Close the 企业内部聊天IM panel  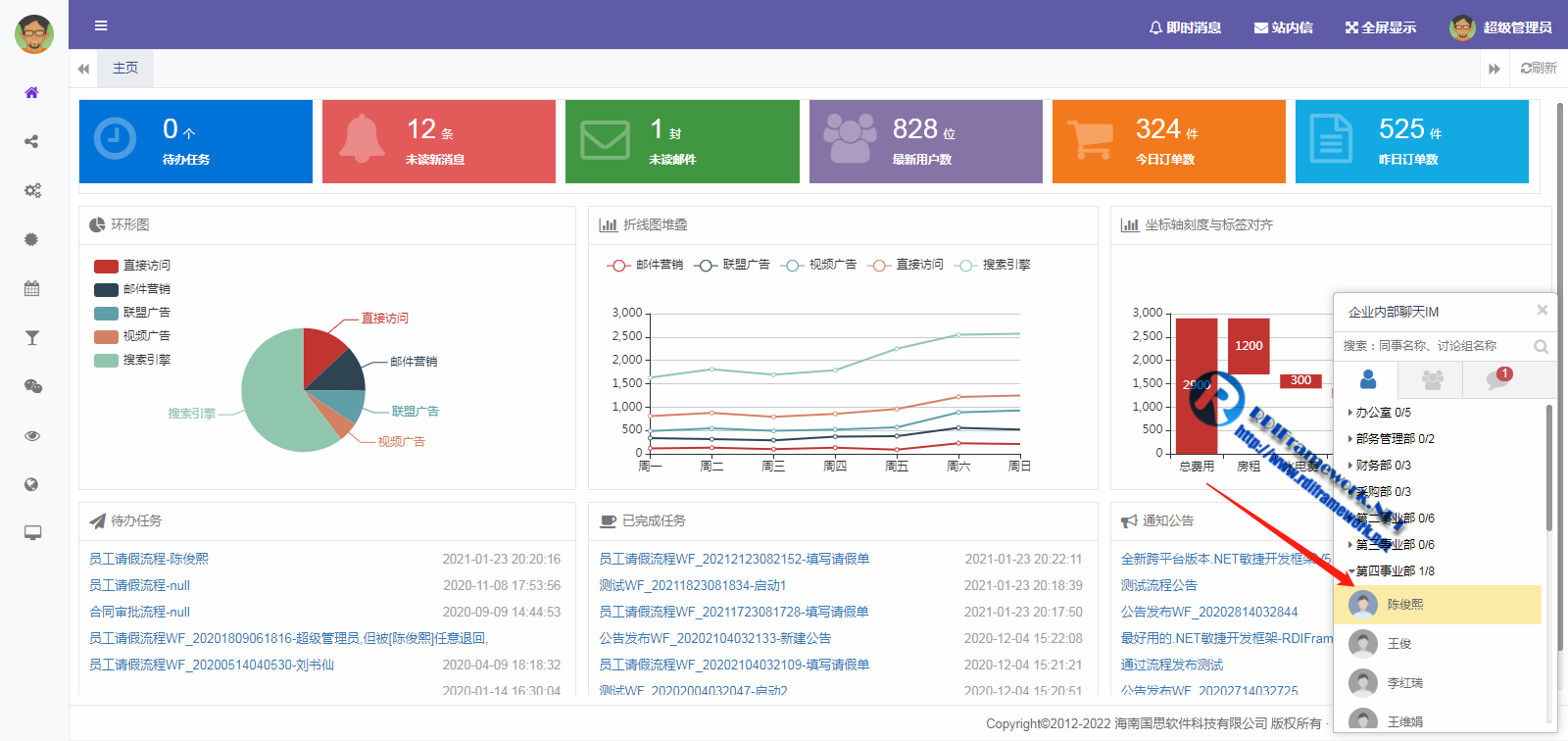(1542, 310)
